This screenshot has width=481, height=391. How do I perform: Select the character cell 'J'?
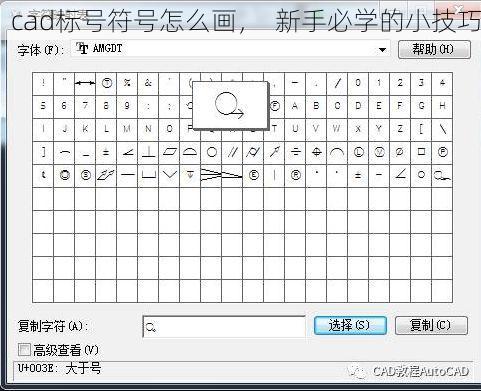pyautogui.click(x=64, y=129)
